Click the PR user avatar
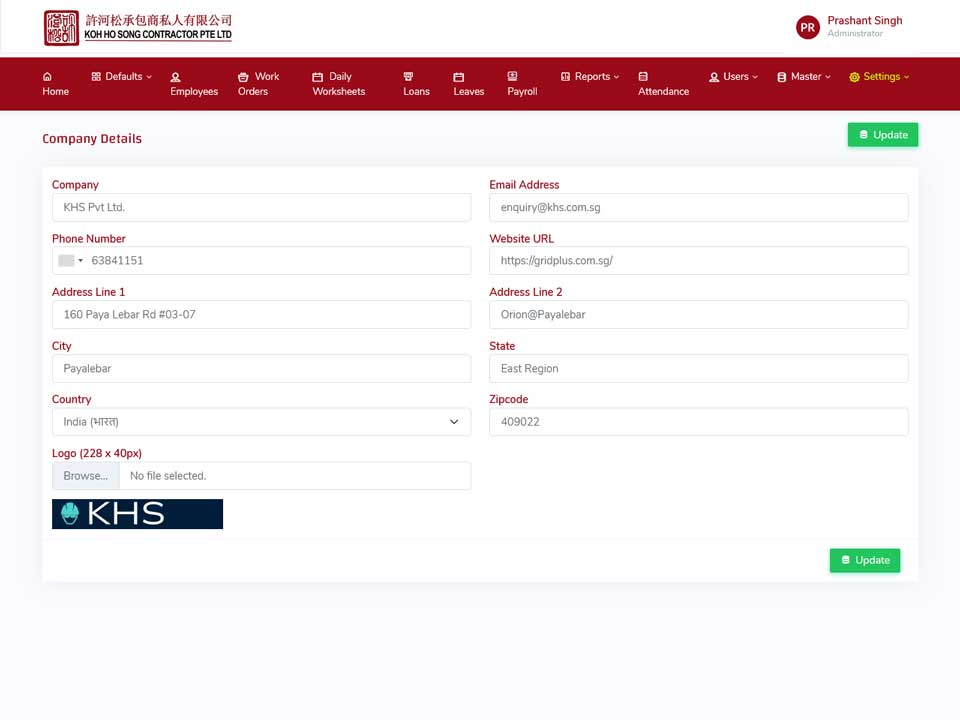The image size is (960, 720). coord(808,28)
